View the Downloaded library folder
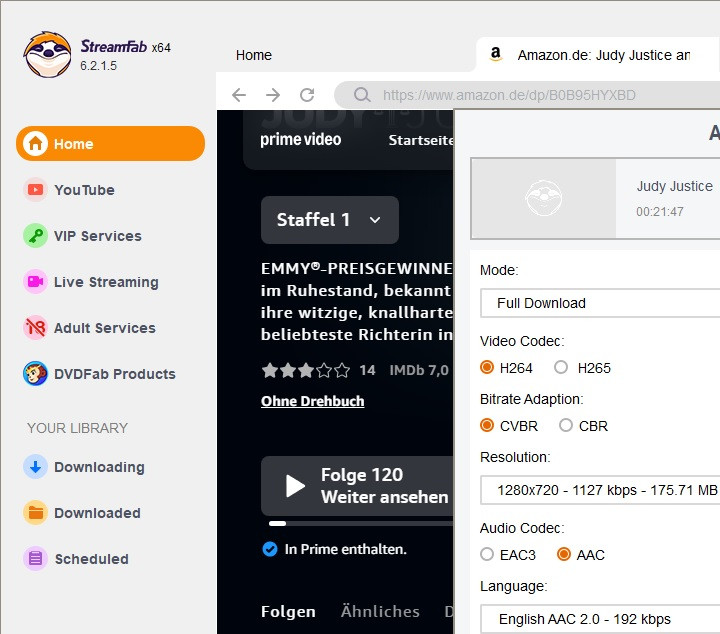 (97, 513)
